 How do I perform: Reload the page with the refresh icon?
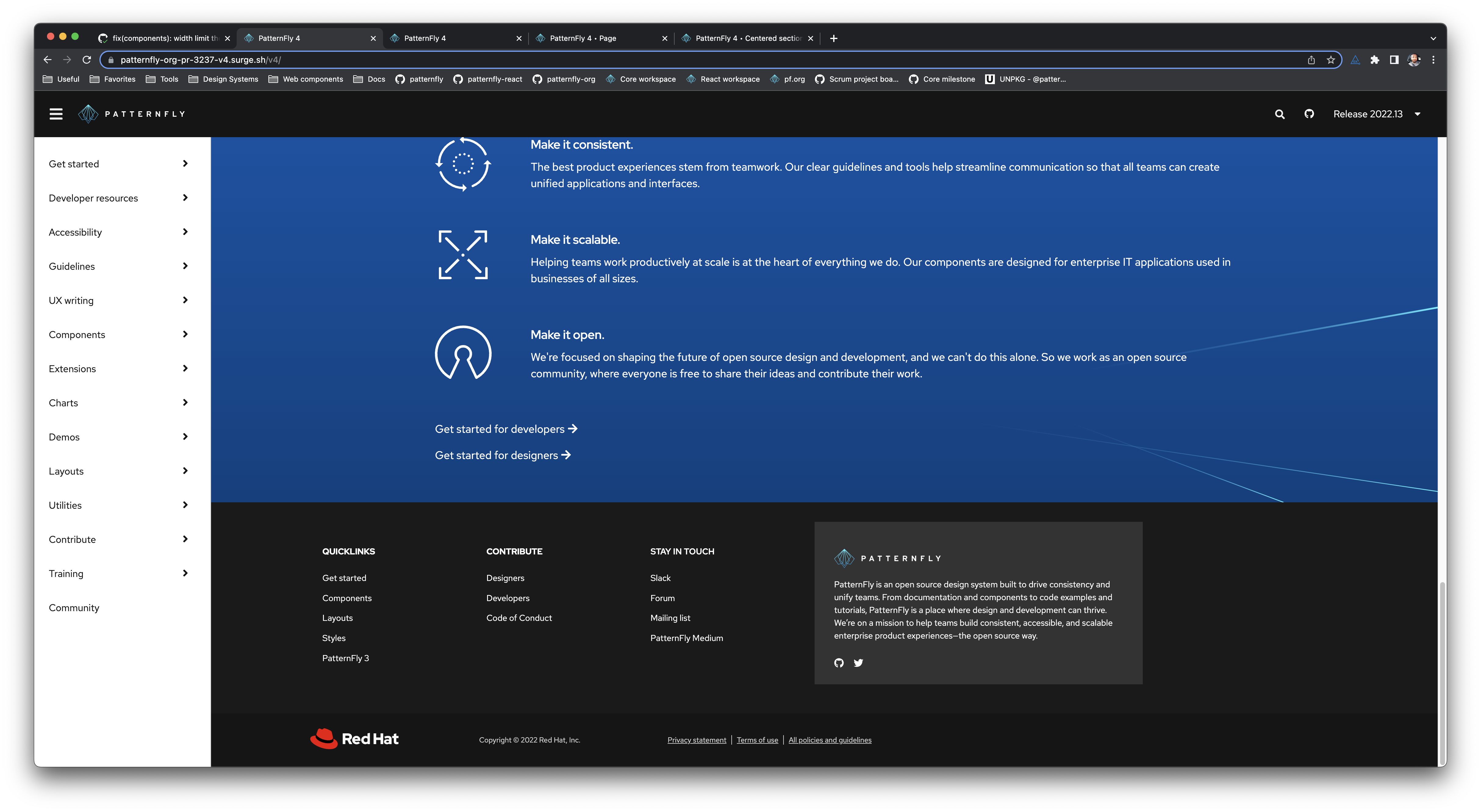coord(87,60)
